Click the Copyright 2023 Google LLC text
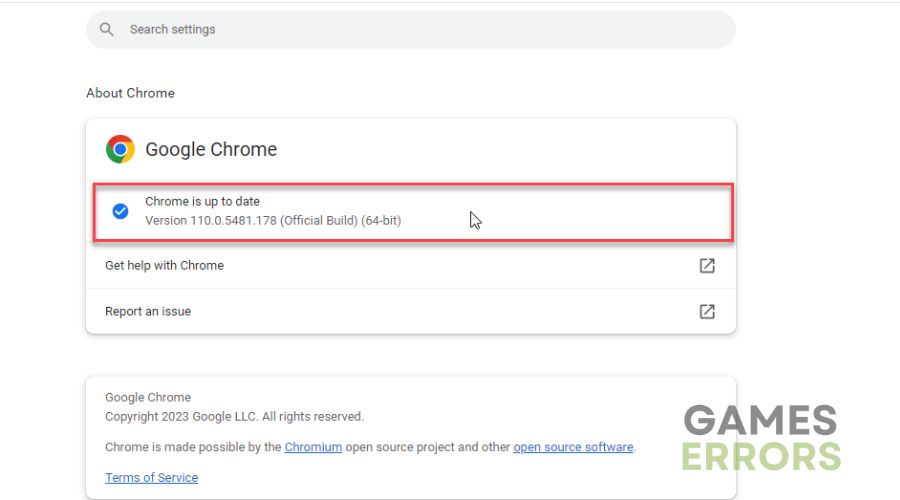Image resolution: width=900 pixels, height=500 pixels. tap(234, 416)
